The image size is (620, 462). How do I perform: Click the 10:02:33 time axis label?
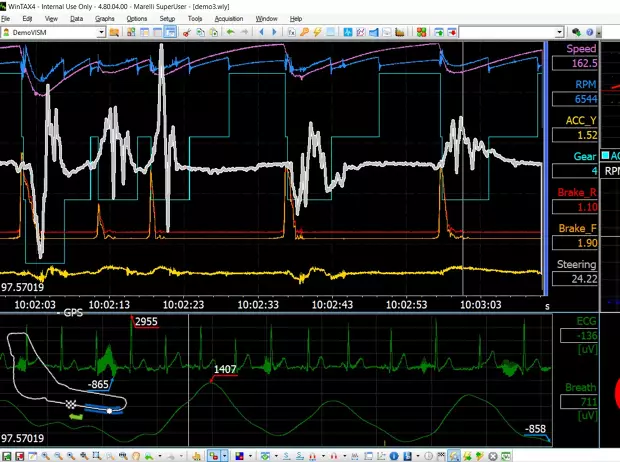258,305
